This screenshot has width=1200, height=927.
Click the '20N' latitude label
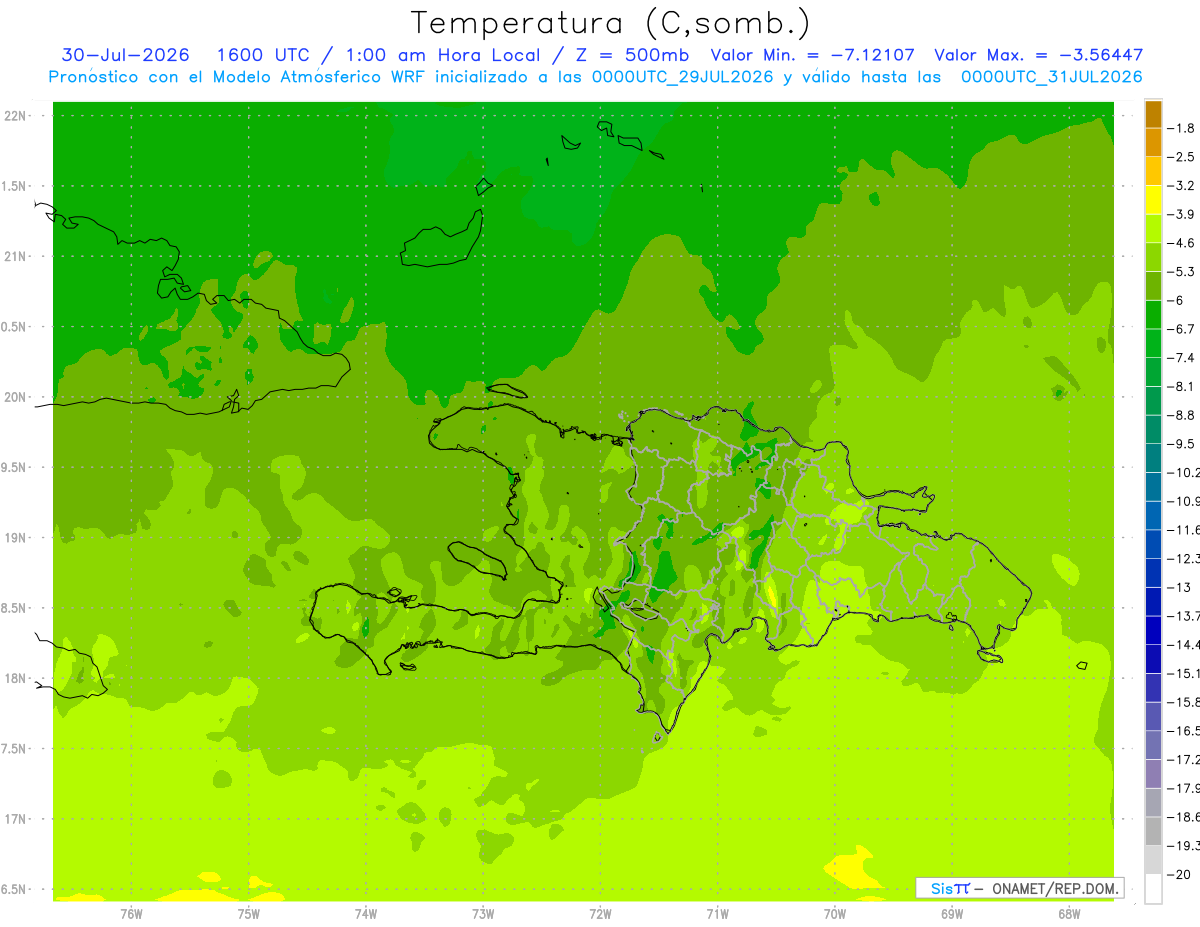[17, 398]
